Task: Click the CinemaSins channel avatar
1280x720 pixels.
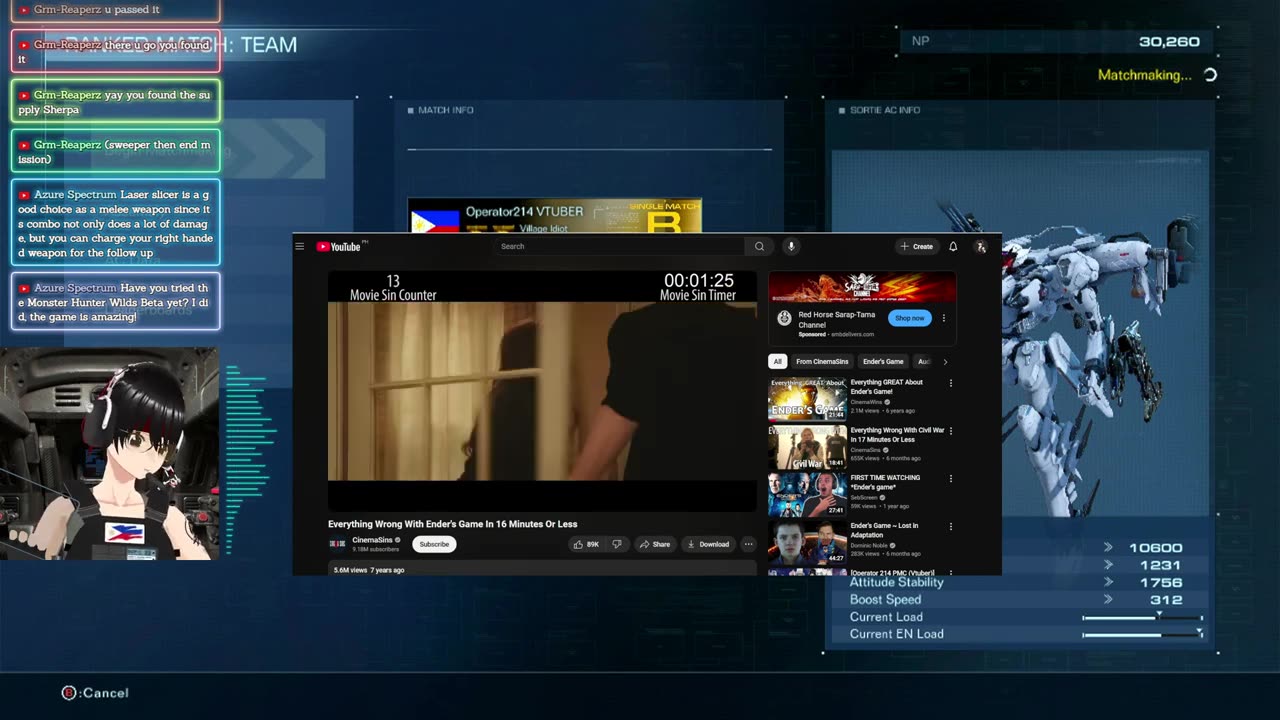Action: point(337,544)
